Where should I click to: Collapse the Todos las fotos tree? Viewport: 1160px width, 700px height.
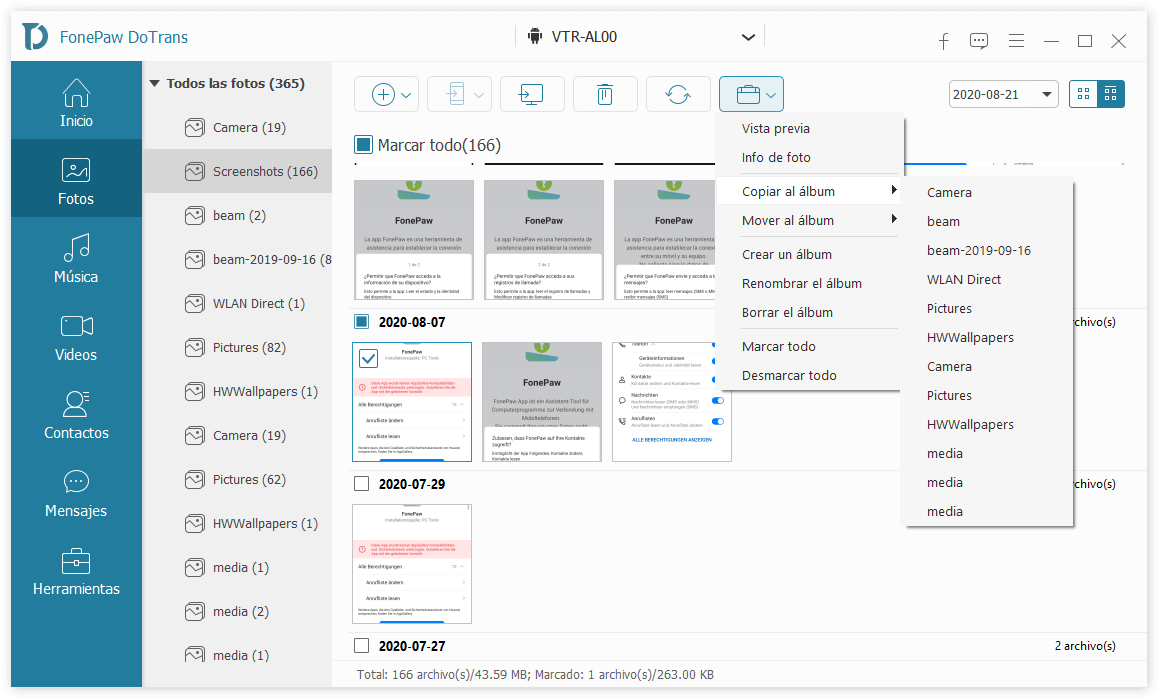click(x=155, y=84)
